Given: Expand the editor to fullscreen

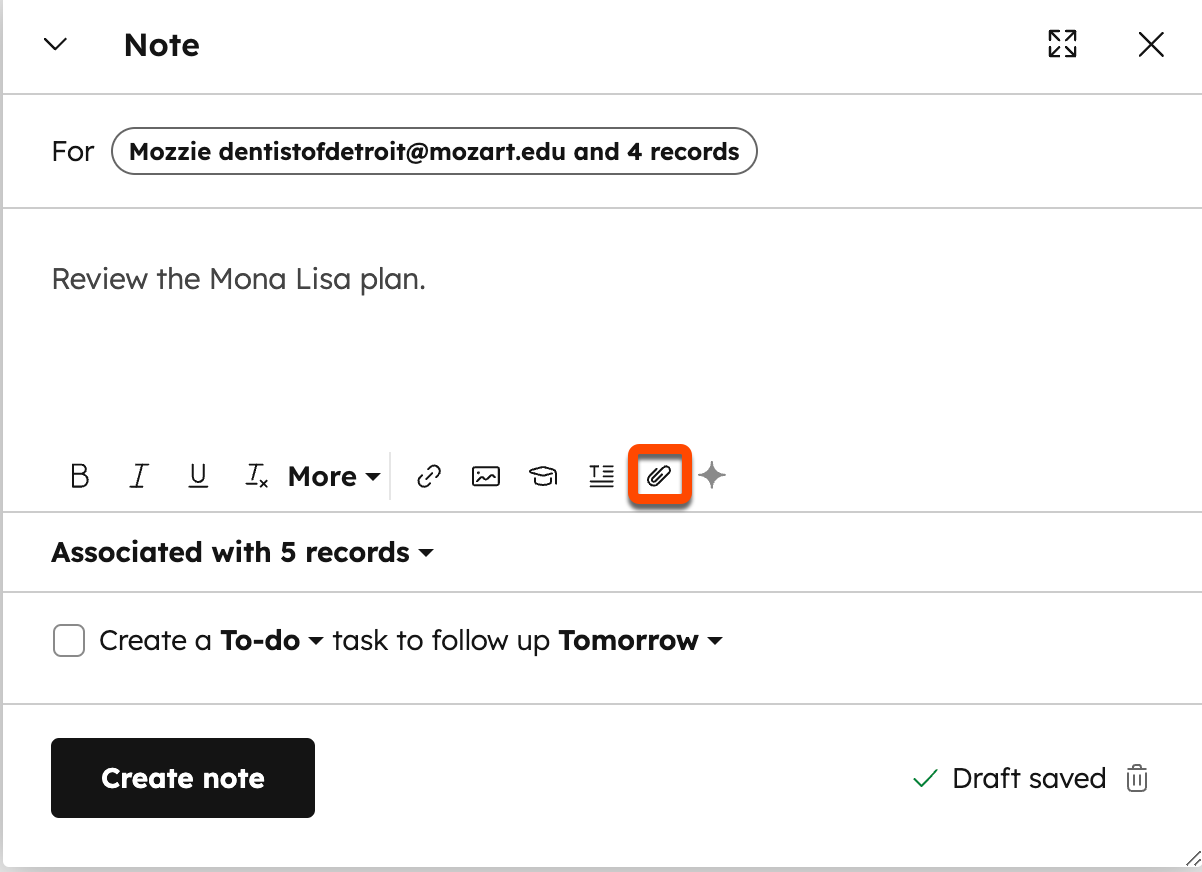Looking at the screenshot, I should tap(1062, 44).
